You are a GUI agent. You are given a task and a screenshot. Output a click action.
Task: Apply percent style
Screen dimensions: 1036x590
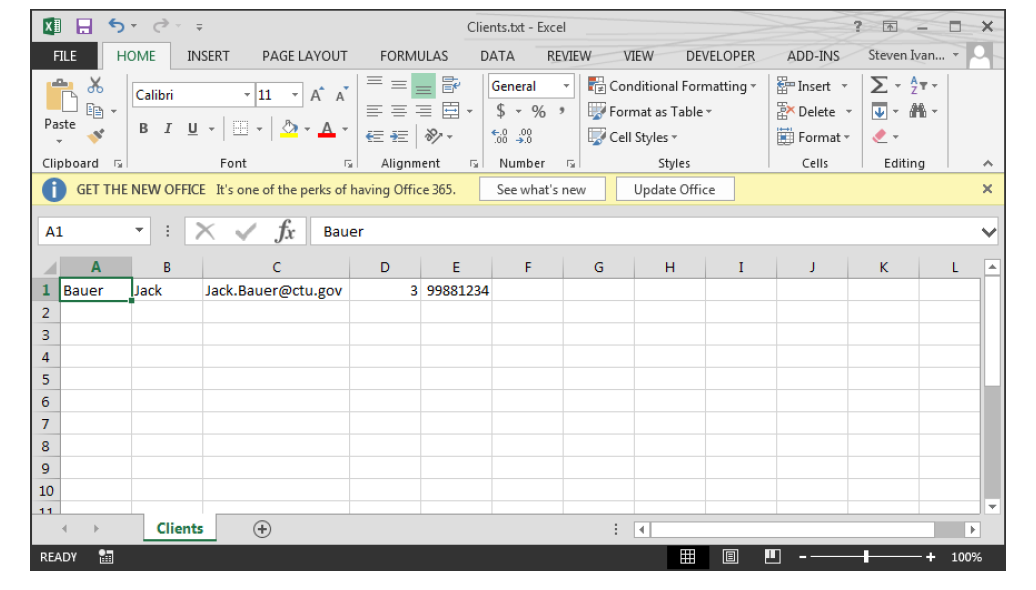coord(538,111)
